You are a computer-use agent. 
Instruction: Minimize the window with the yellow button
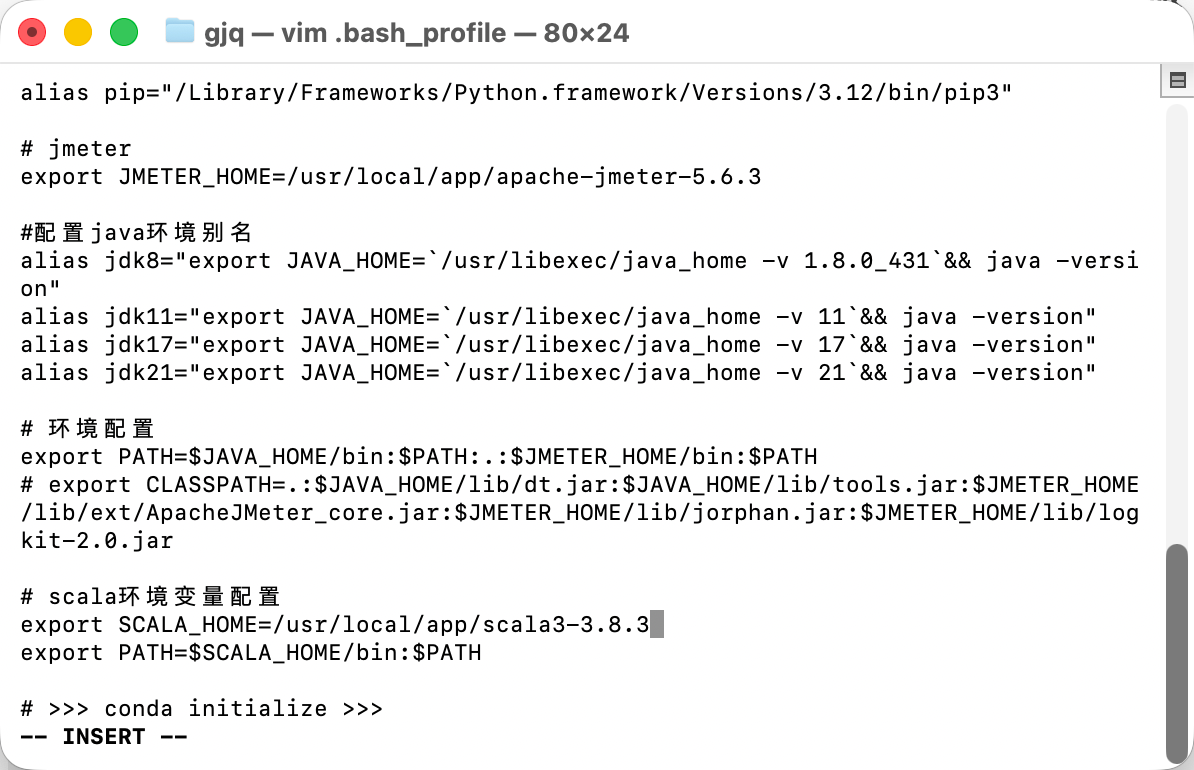pos(78,32)
